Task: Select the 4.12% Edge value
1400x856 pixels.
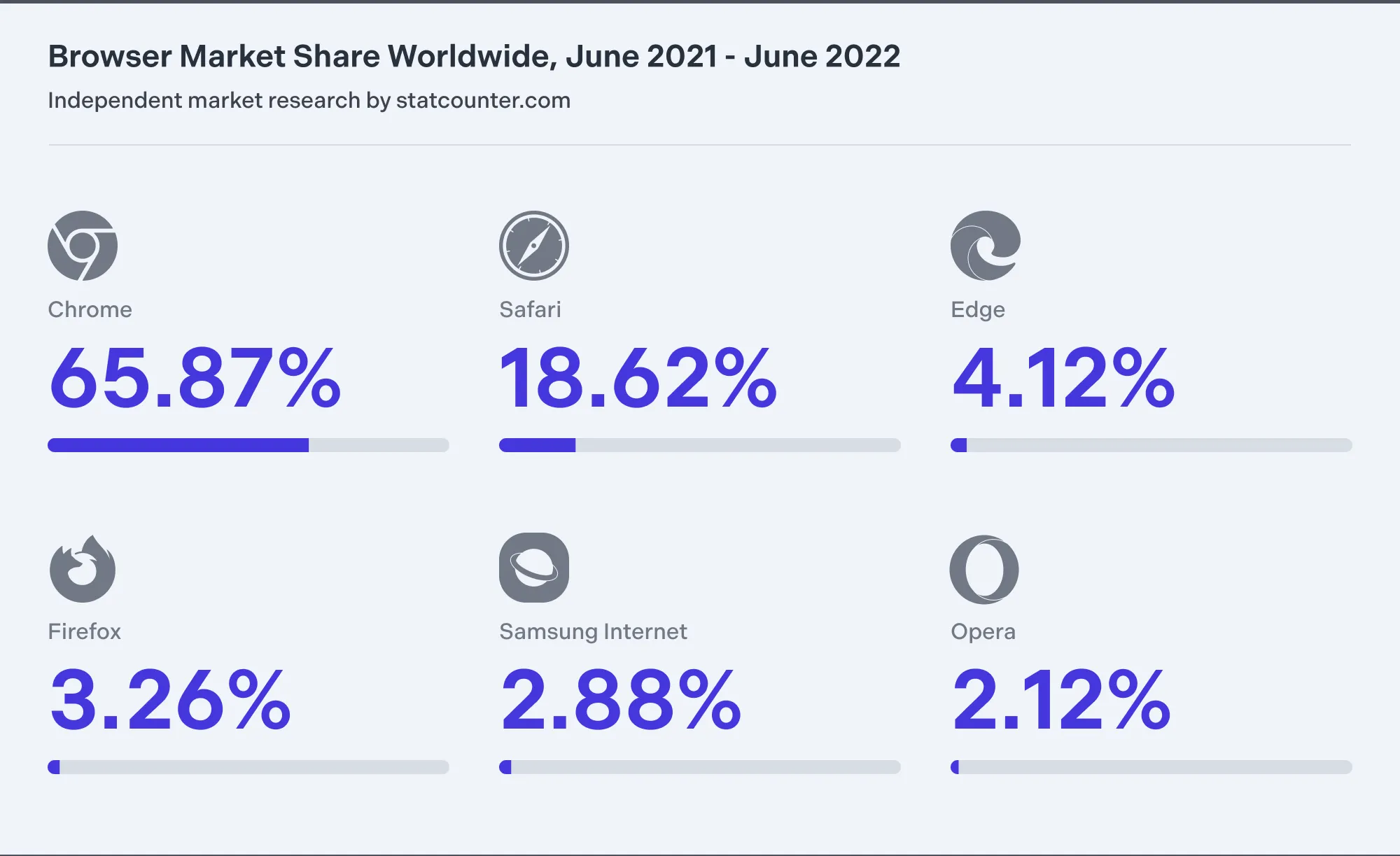Action: [1063, 378]
